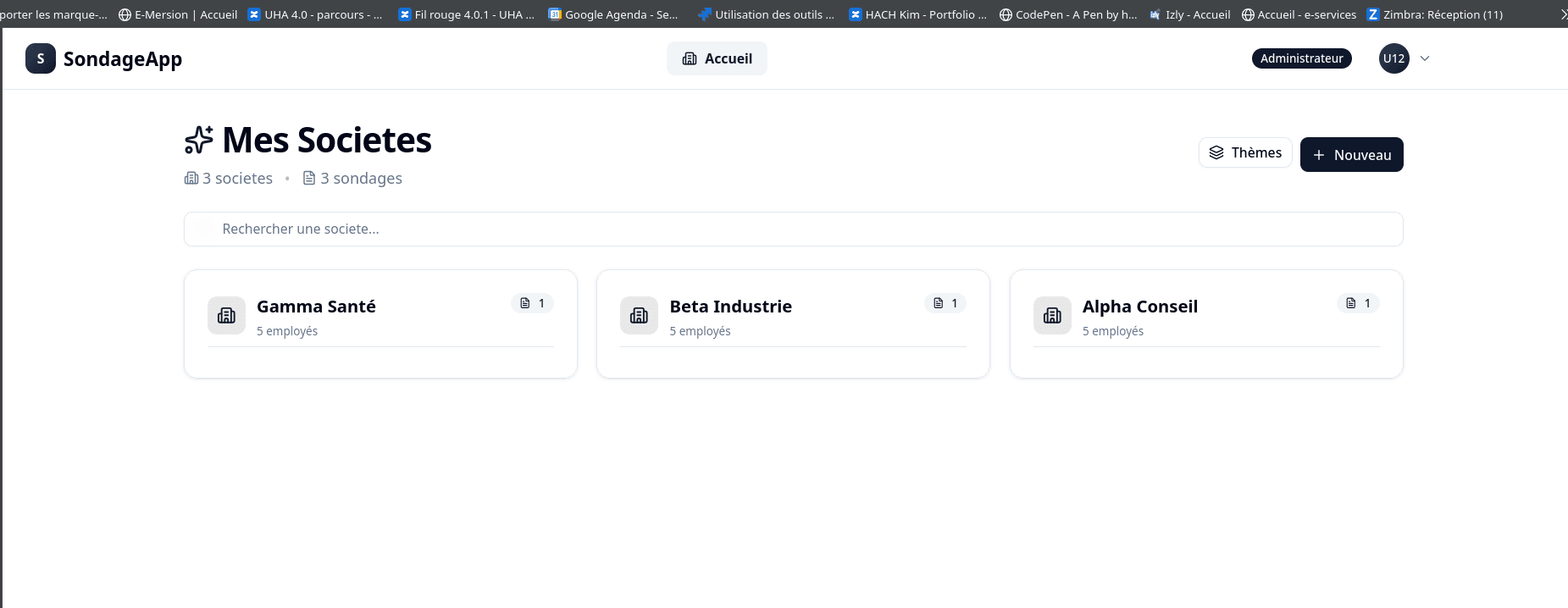Click the survey count badge on Alpha Conseil
Screen dimensions: 1568x608
tap(1358, 303)
